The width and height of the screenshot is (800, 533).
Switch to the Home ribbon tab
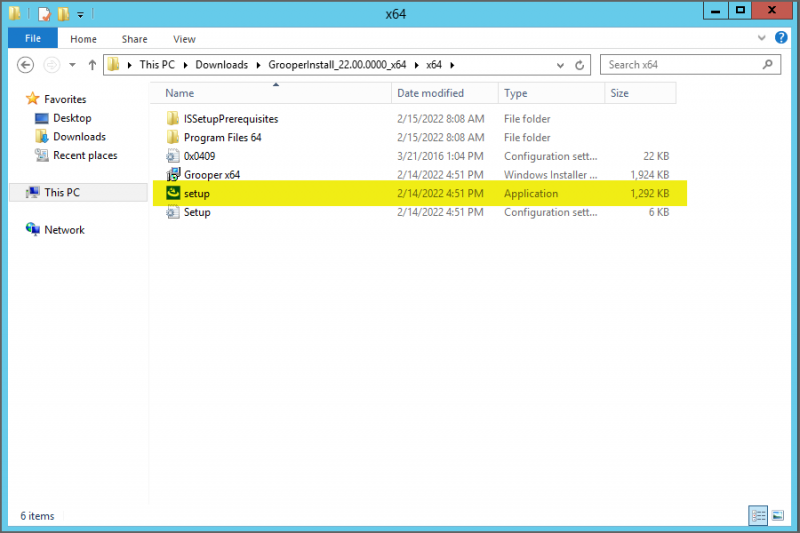click(x=83, y=39)
